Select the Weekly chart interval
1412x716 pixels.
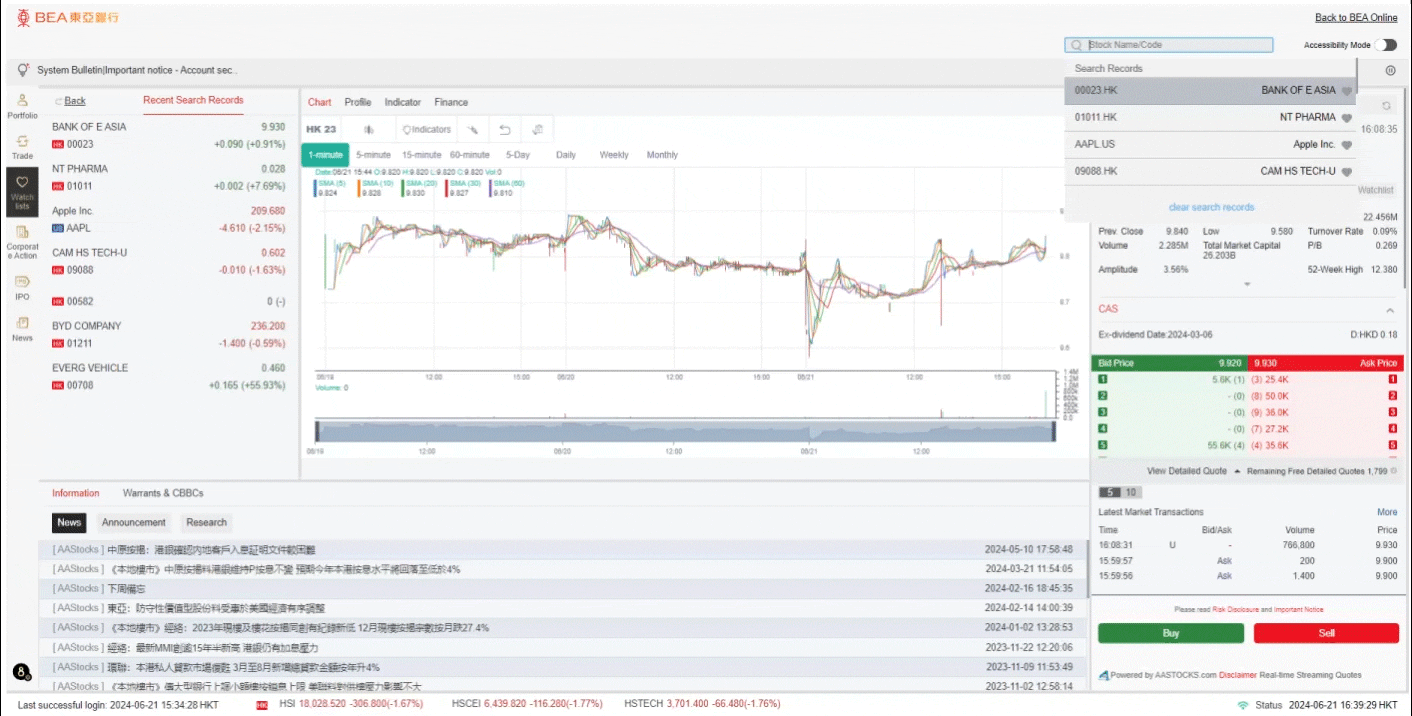coord(614,155)
